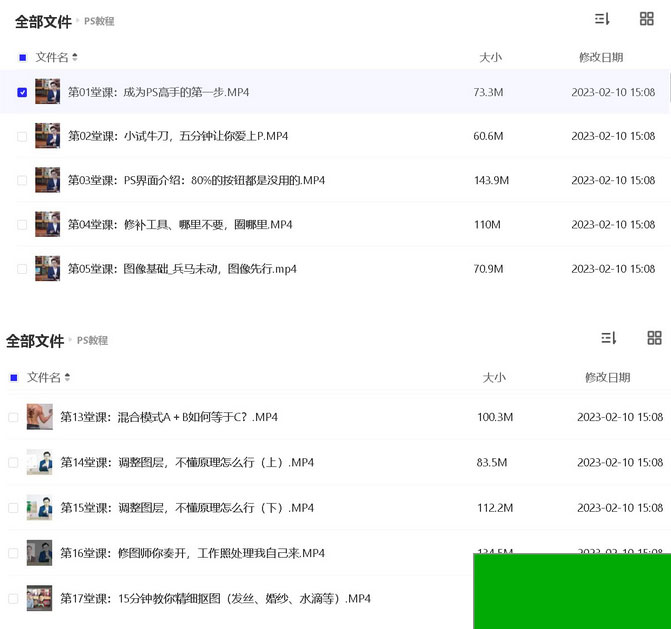The height and width of the screenshot is (629, 671).
Task: Open sort options above the 第13堂课 list
Action: point(608,338)
